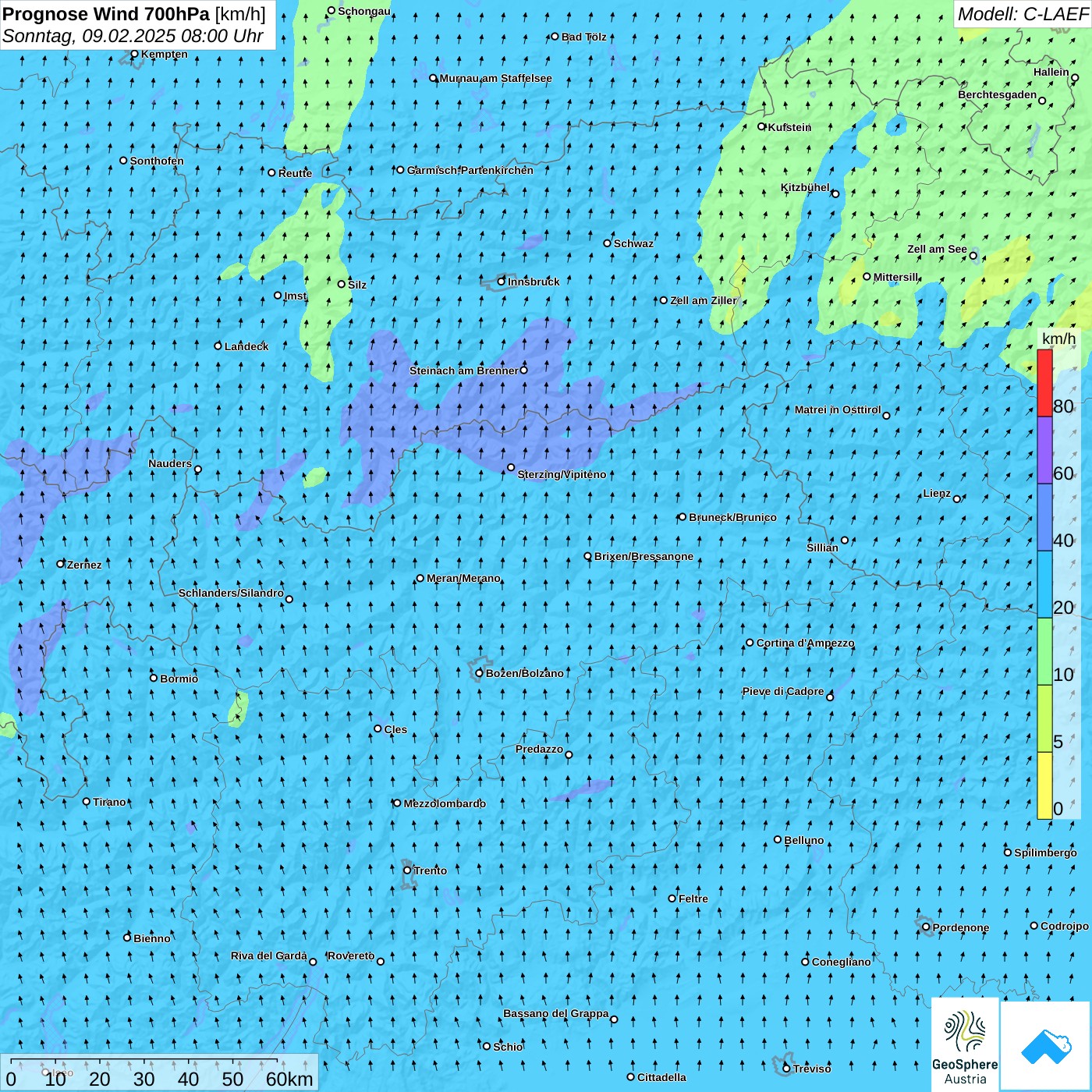1092x1092 pixels.
Task: Click the Sterzing/Vipiteno location marker
Action: click(511, 468)
